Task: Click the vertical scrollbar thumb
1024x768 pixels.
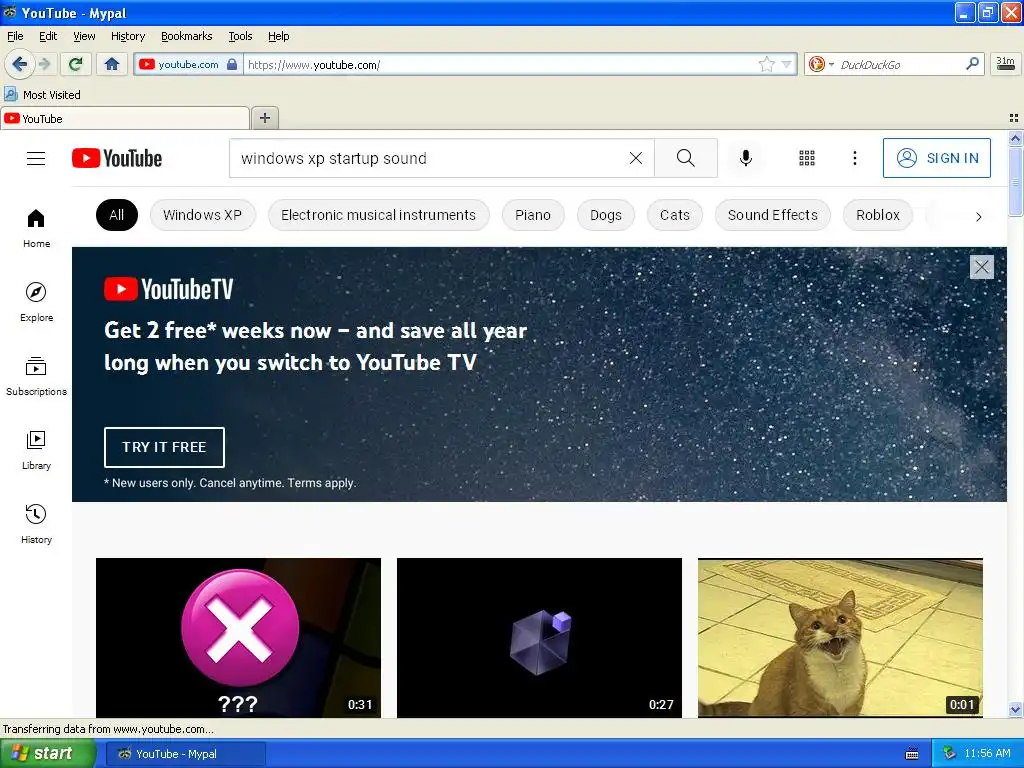Action: (1016, 181)
